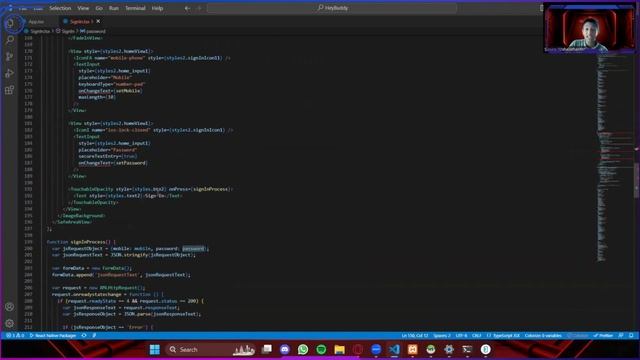The width and height of the screenshot is (640, 360).
Task: Click the HeyBuddy command center search box
Action: click(x=332, y=8)
